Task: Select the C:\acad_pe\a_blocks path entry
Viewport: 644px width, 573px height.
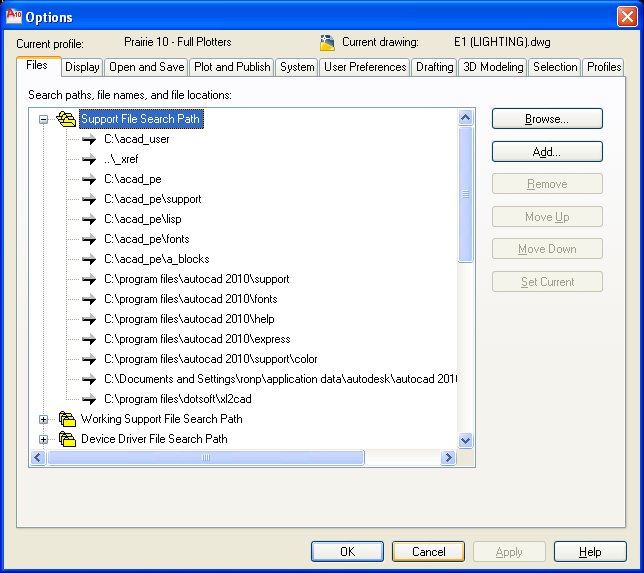Action: (156, 259)
